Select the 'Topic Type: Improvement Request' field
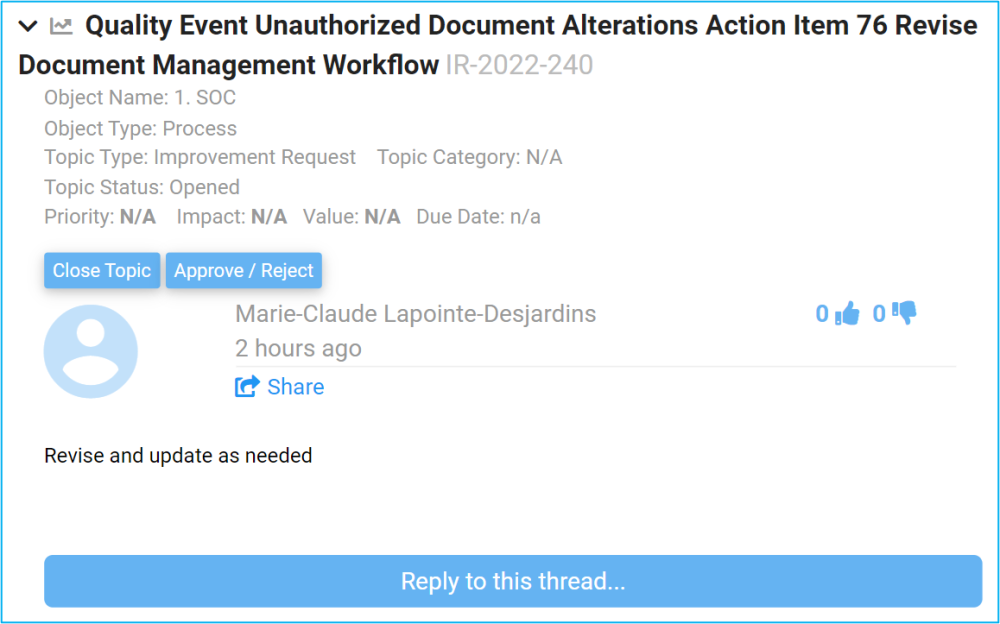This screenshot has height=624, width=1000. pyautogui.click(x=200, y=157)
